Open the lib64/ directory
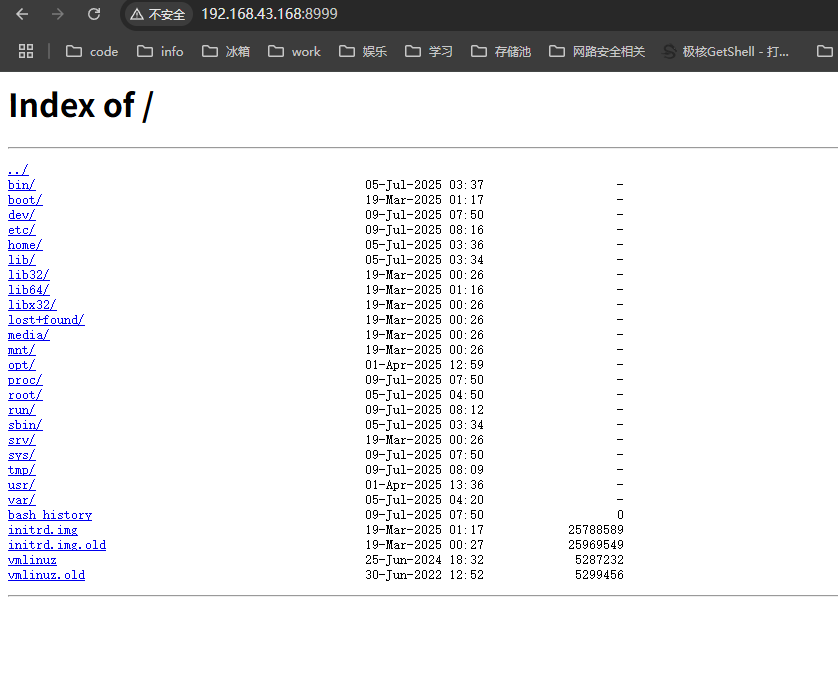Screen dimensions: 838x675 coord(28,290)
